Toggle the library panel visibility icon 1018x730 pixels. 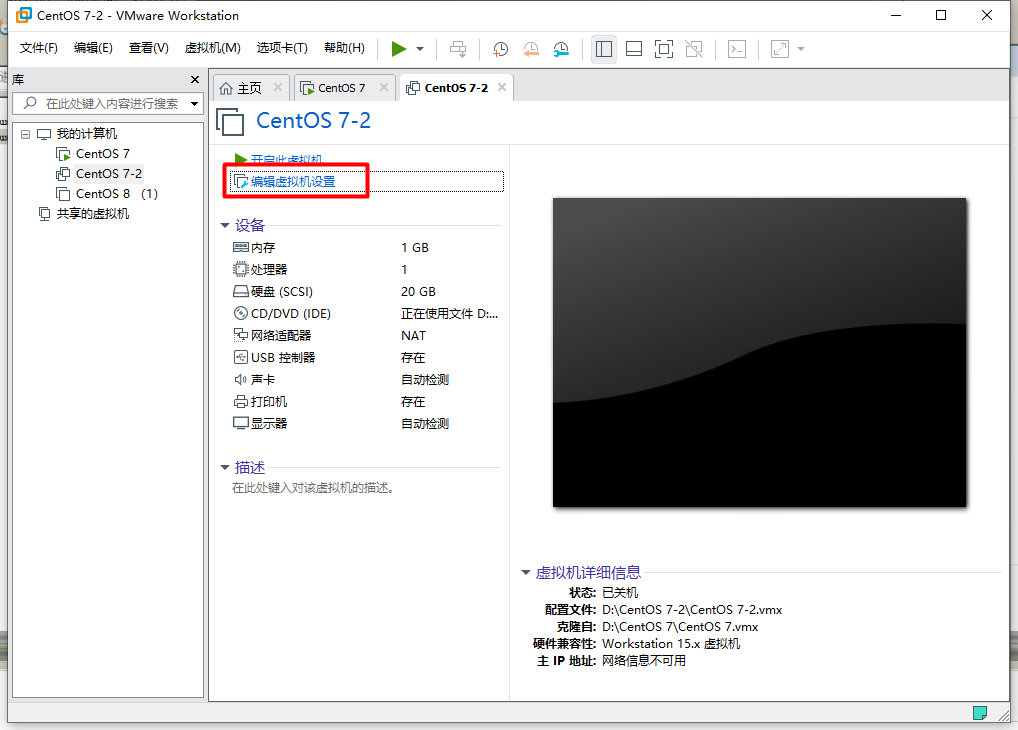point(603,48)
